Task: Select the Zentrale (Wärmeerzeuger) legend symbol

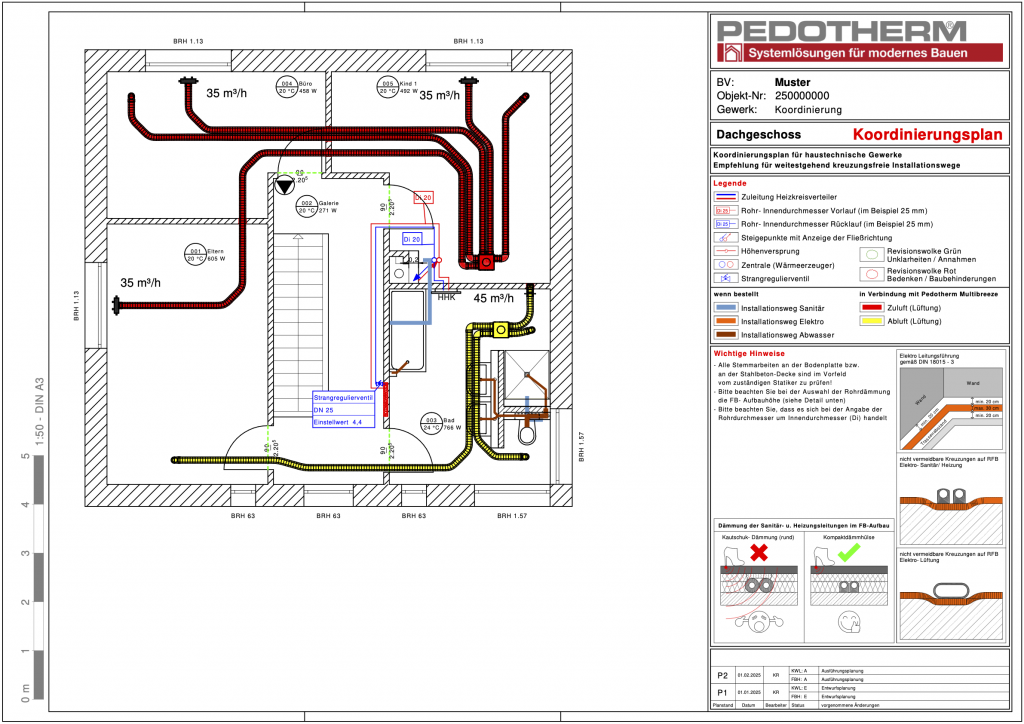Action: pyautogui.click(x=726, y=264)
